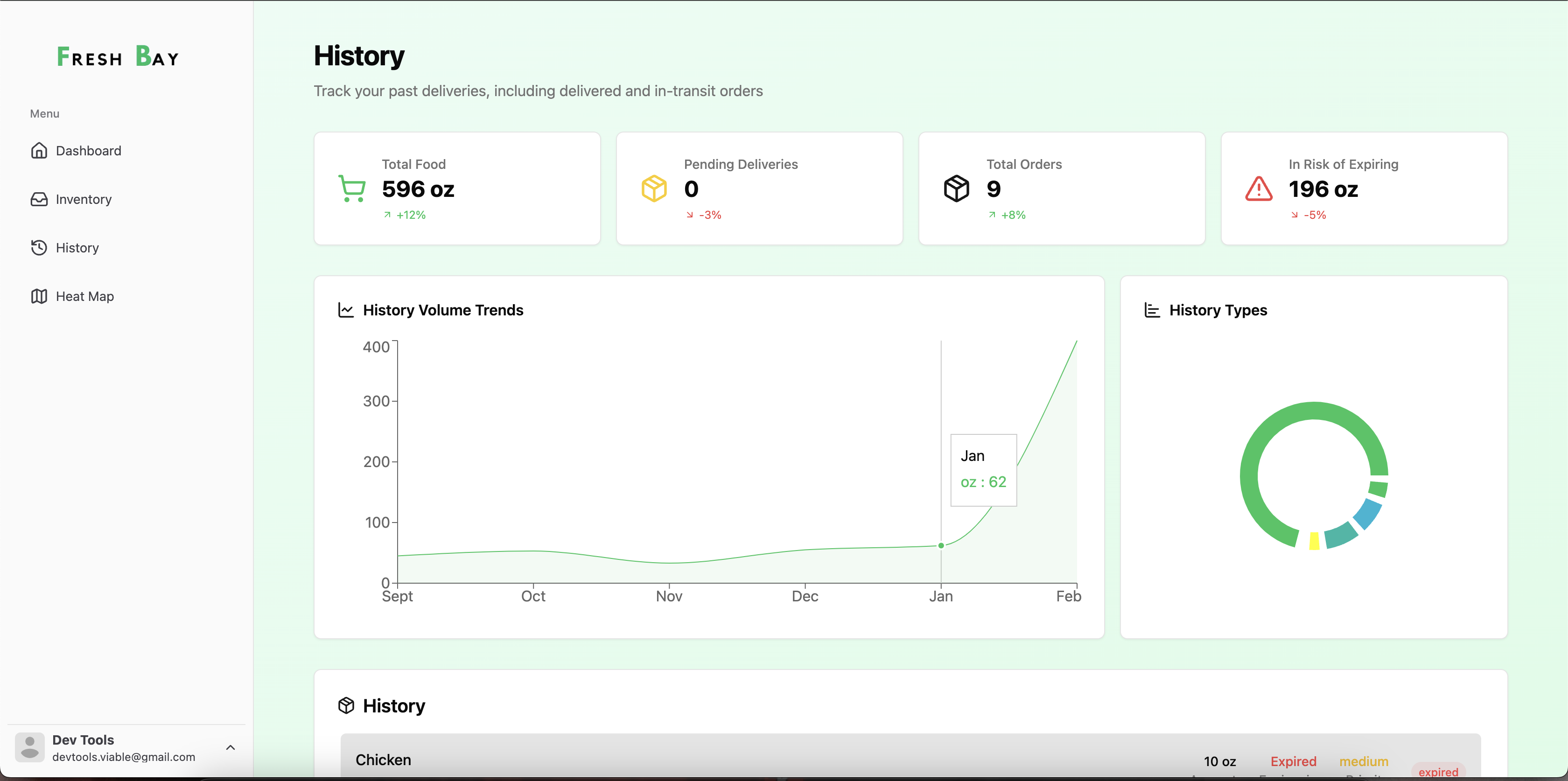This screenshot has width=1568, height=781.
Task: Click the History Types bar chart icon
Action: (1152, 310)
